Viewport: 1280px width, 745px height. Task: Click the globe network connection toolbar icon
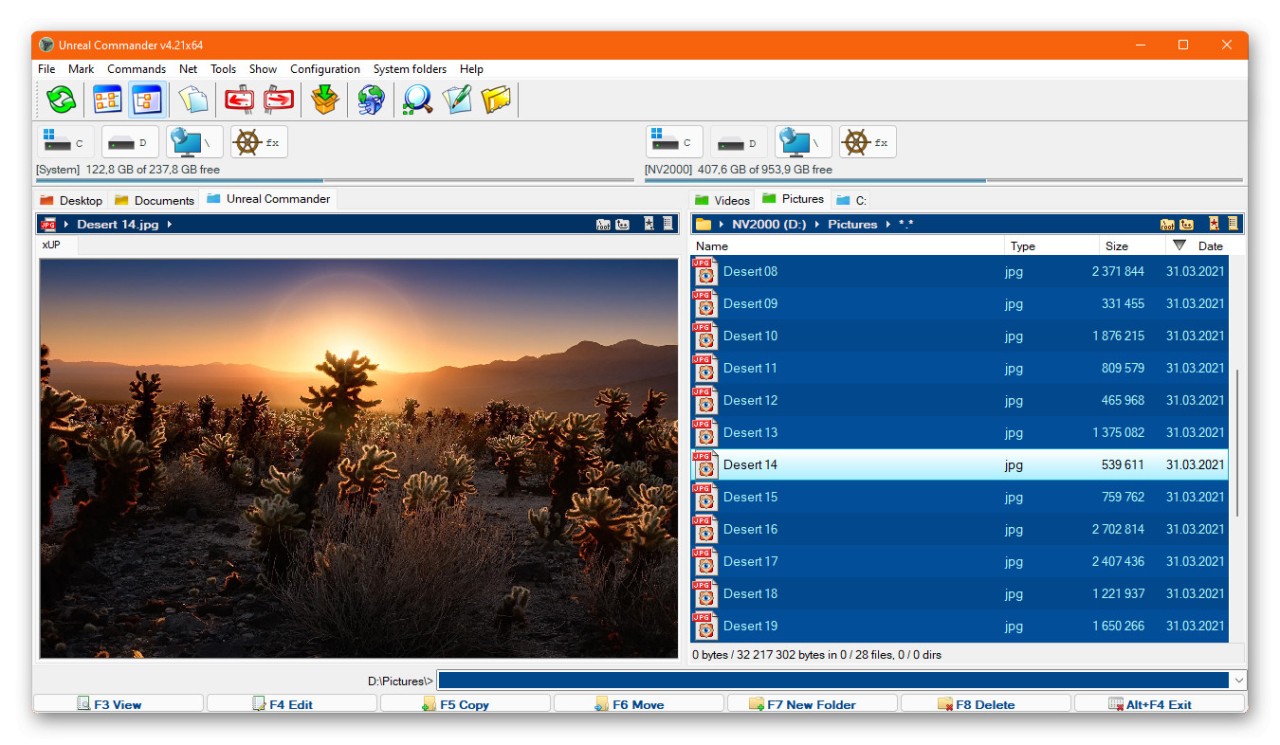pos(371,100)
